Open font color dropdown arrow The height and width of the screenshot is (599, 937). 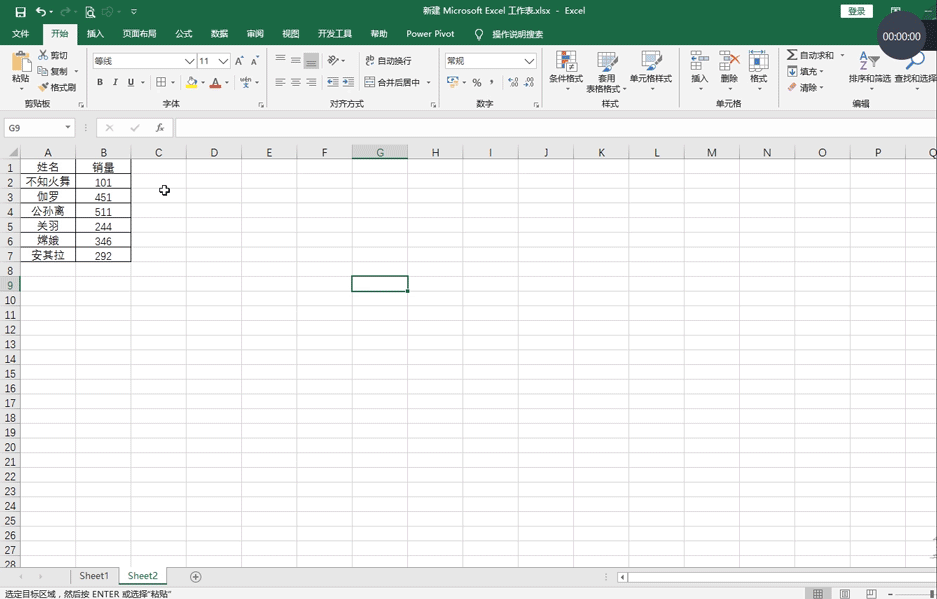[226, 82]
